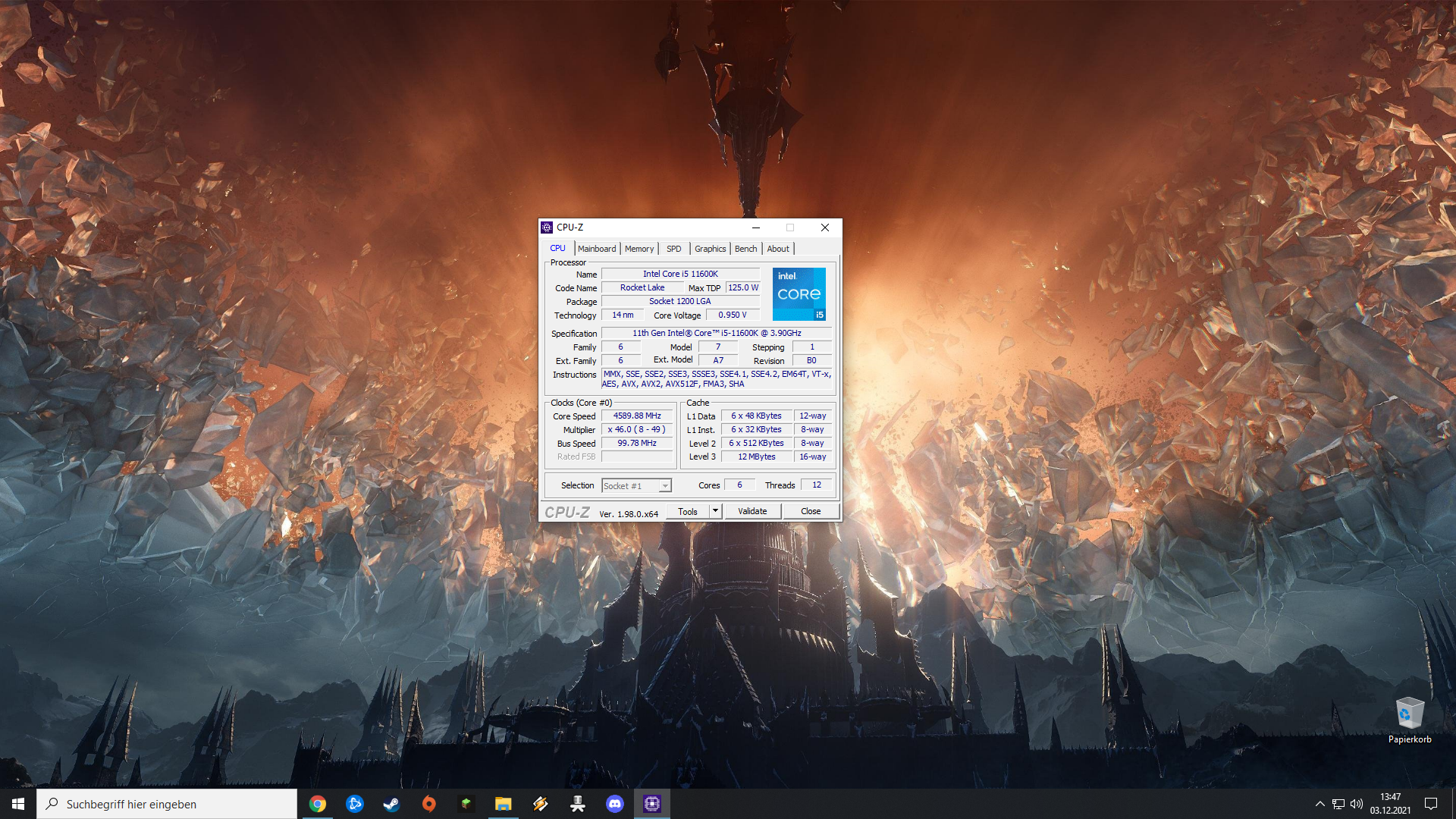Open Minecraft launcher from the taskbar
This screenshot has width=1456, height=819.
pos(466,804)
